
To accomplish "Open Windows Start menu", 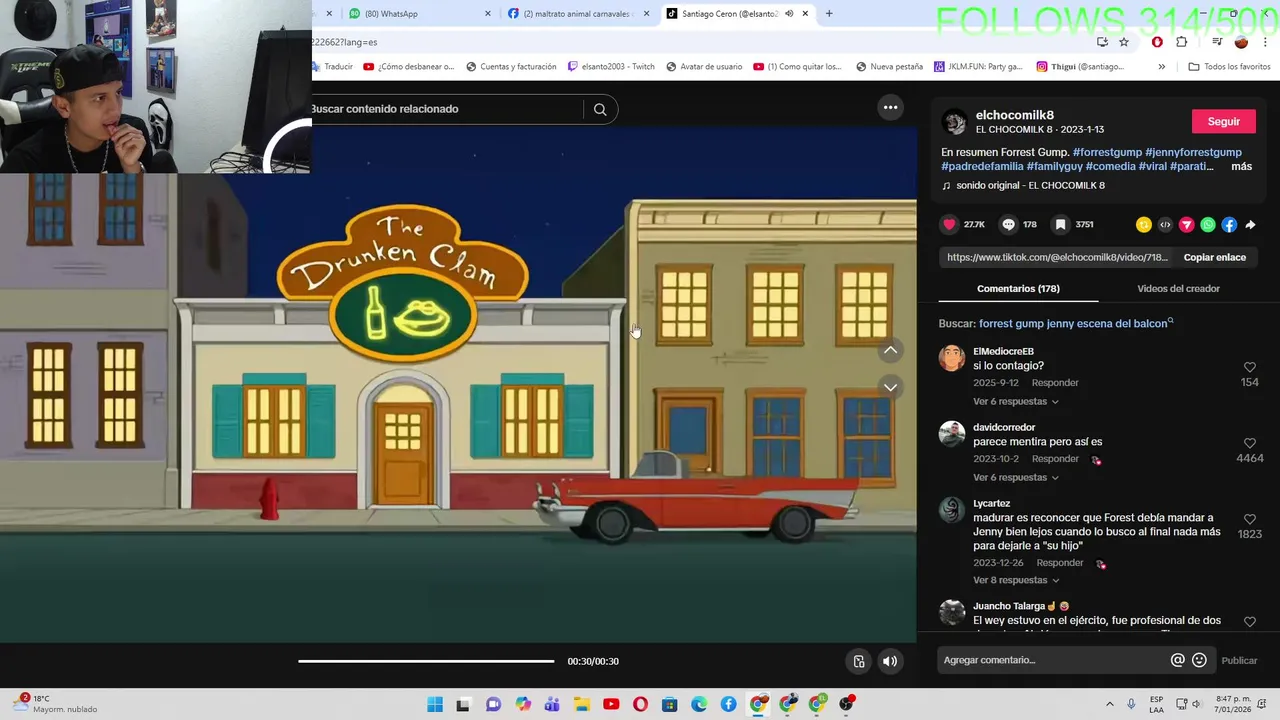I will point(435,704).
